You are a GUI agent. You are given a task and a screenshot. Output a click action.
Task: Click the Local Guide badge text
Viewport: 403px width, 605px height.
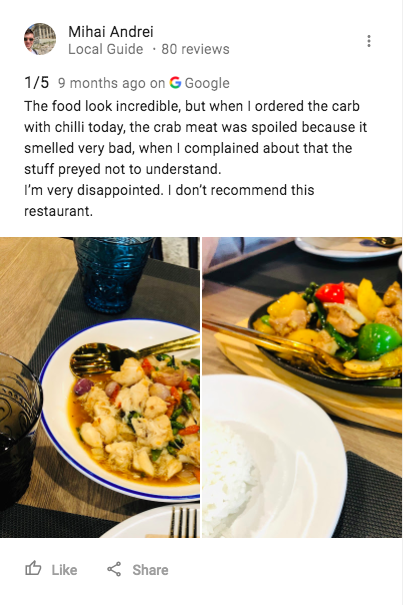pyautogui.click(x=105, y=49)
